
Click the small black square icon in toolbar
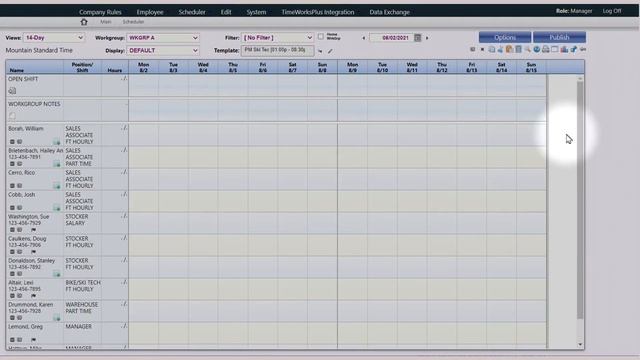[482, 49]
